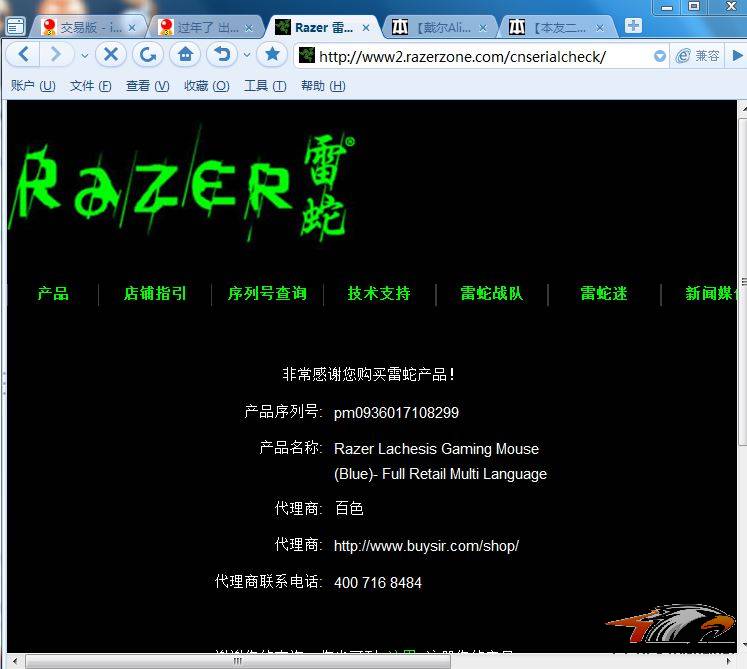This screenshot has width=747, height=669.
Task: Close the Razer 雷... tab
Action: pos(366,28)
